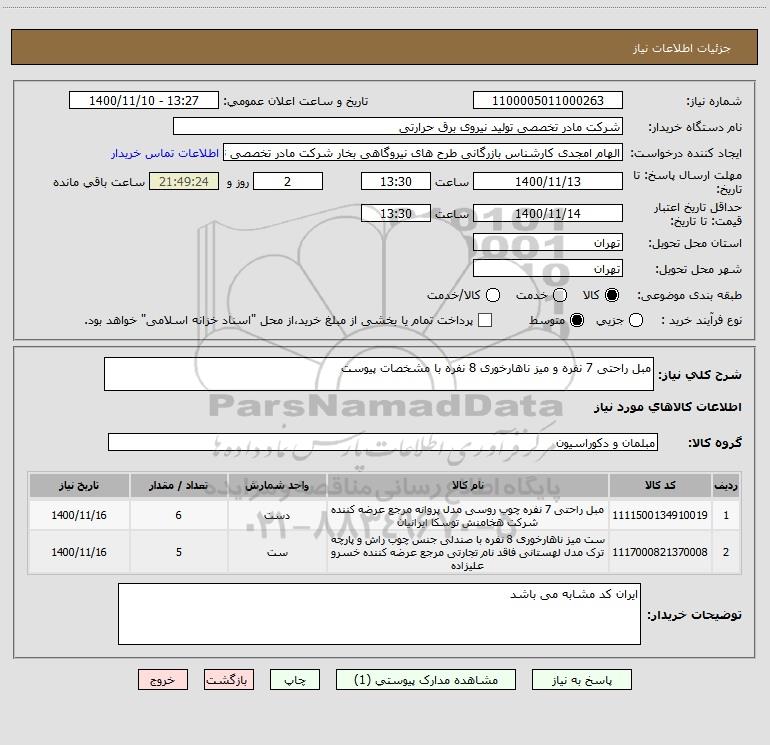Click the واحد شمارش column header
The height and width of the screenshot is (745, 770).
pyautogui.click(x=277, y=486)
